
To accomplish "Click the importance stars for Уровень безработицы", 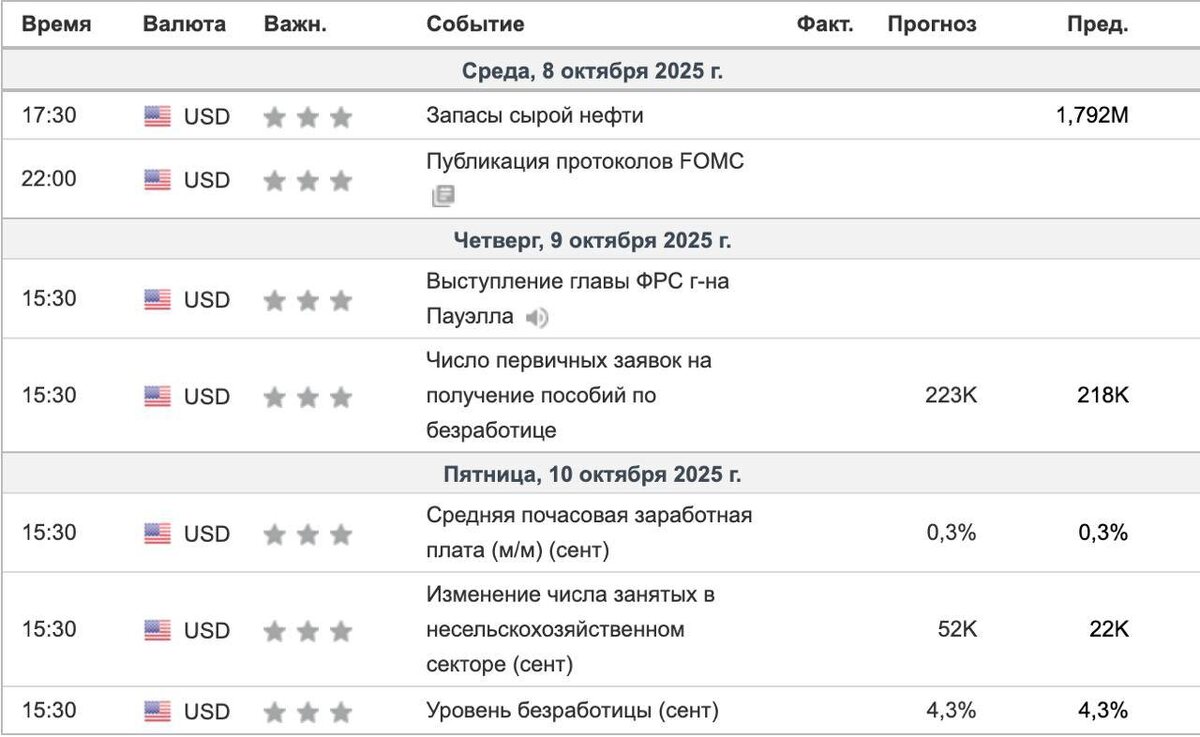I will tap(308, 713).
